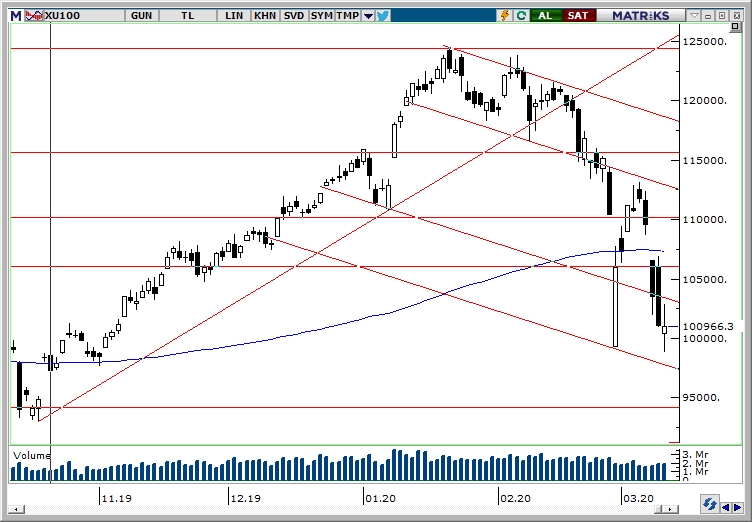The image size is (752, 522).
Task: Toggle the SVD button
Action: [x=294, y=15]
